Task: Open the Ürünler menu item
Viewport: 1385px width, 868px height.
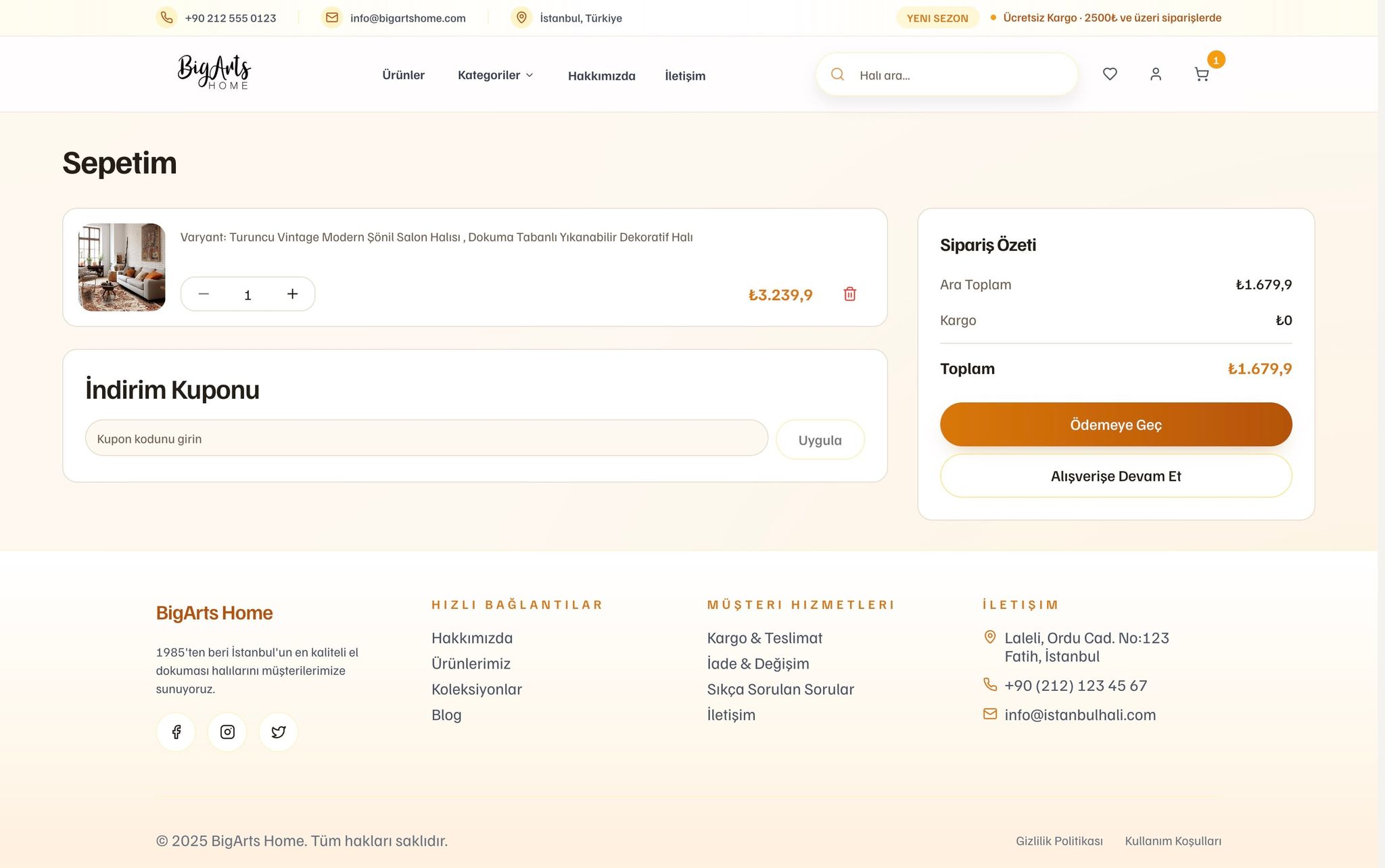Action: (x=403, y=75)
